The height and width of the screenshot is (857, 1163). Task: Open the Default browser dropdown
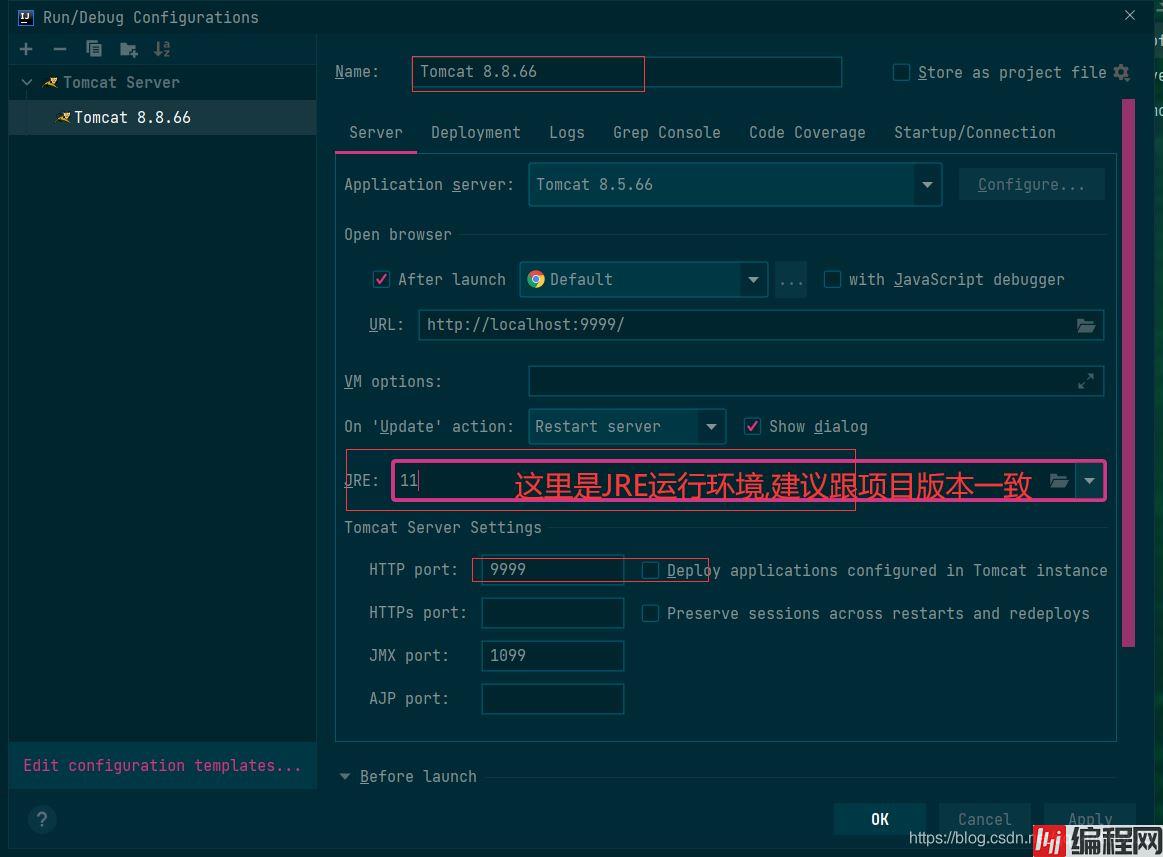(753, 280)
